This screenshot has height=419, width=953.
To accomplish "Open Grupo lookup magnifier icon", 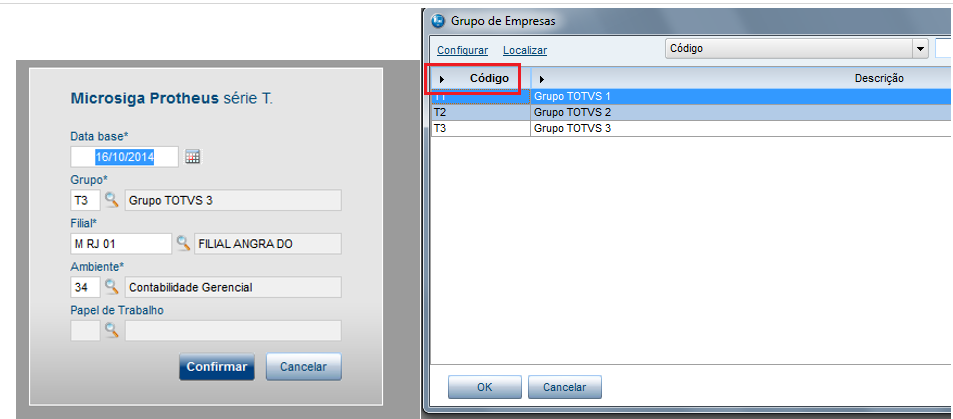I will pyautogui.click(x=111, y=200).
